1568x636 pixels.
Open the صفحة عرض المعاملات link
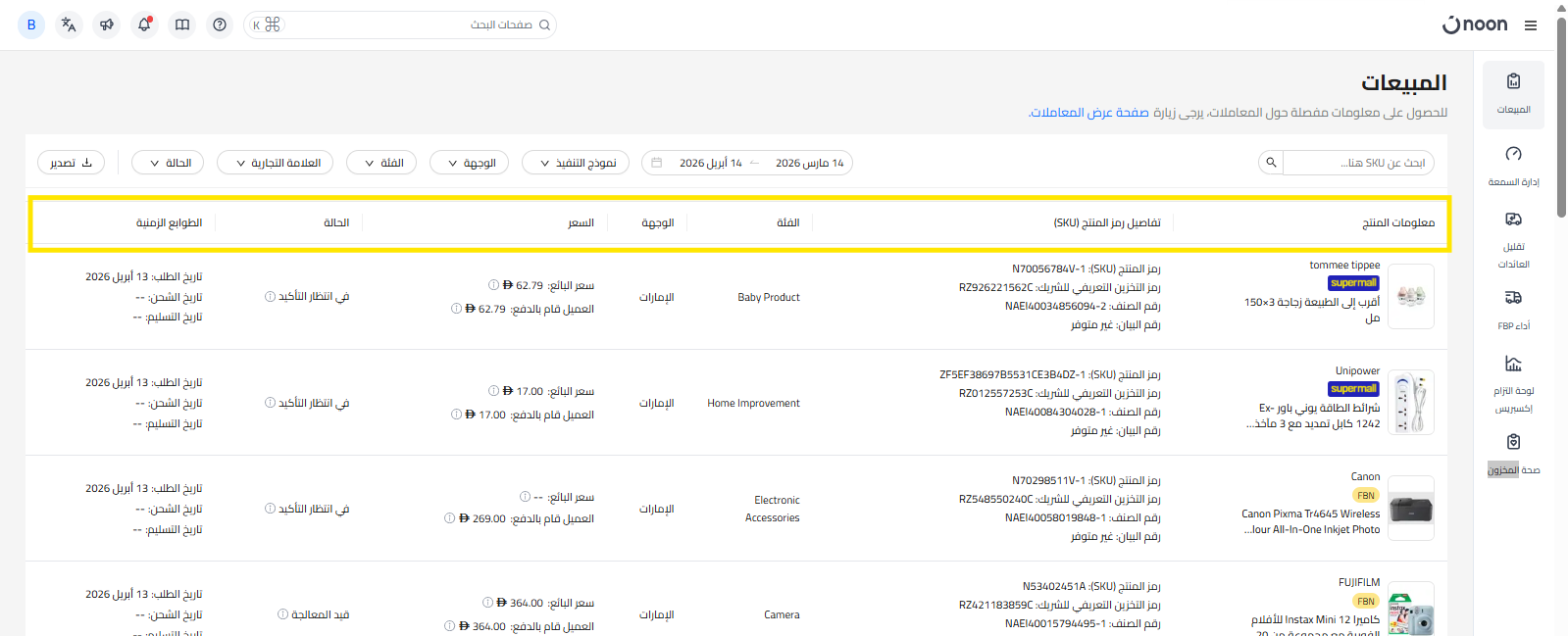(1088, 113)
